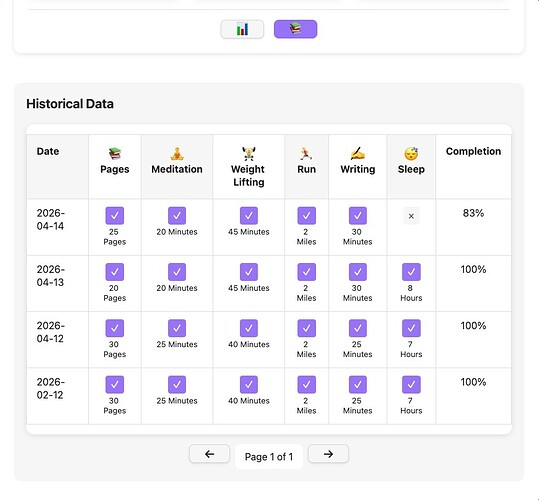This screenshot has width=539, height=500.
Task: Click the weight lifter icon in header
Action: click(249, 154)
